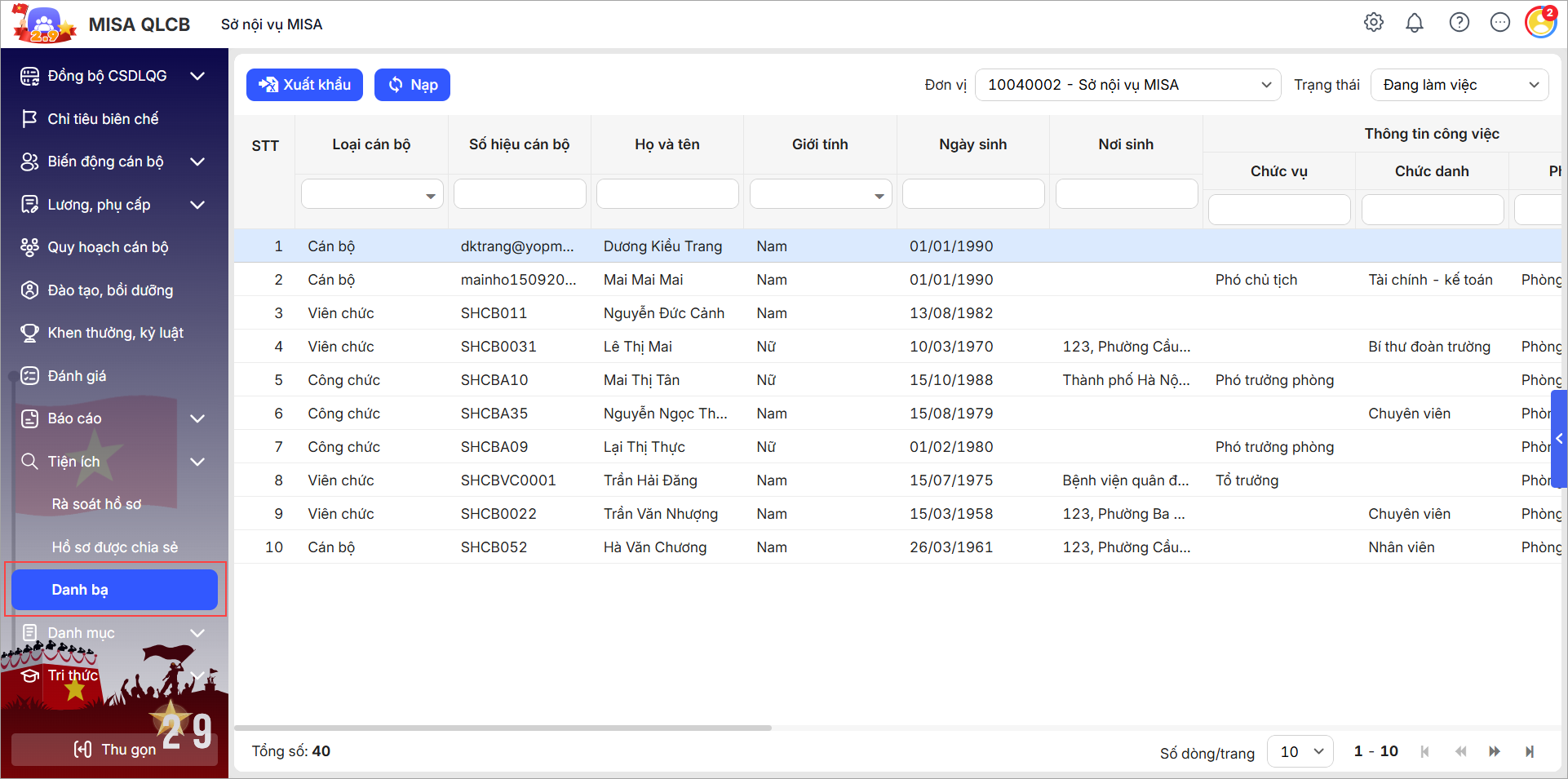Select Rà soát hồ sơ submenu item
Viewport: 1568px width, 779px height.
[96, 504]
